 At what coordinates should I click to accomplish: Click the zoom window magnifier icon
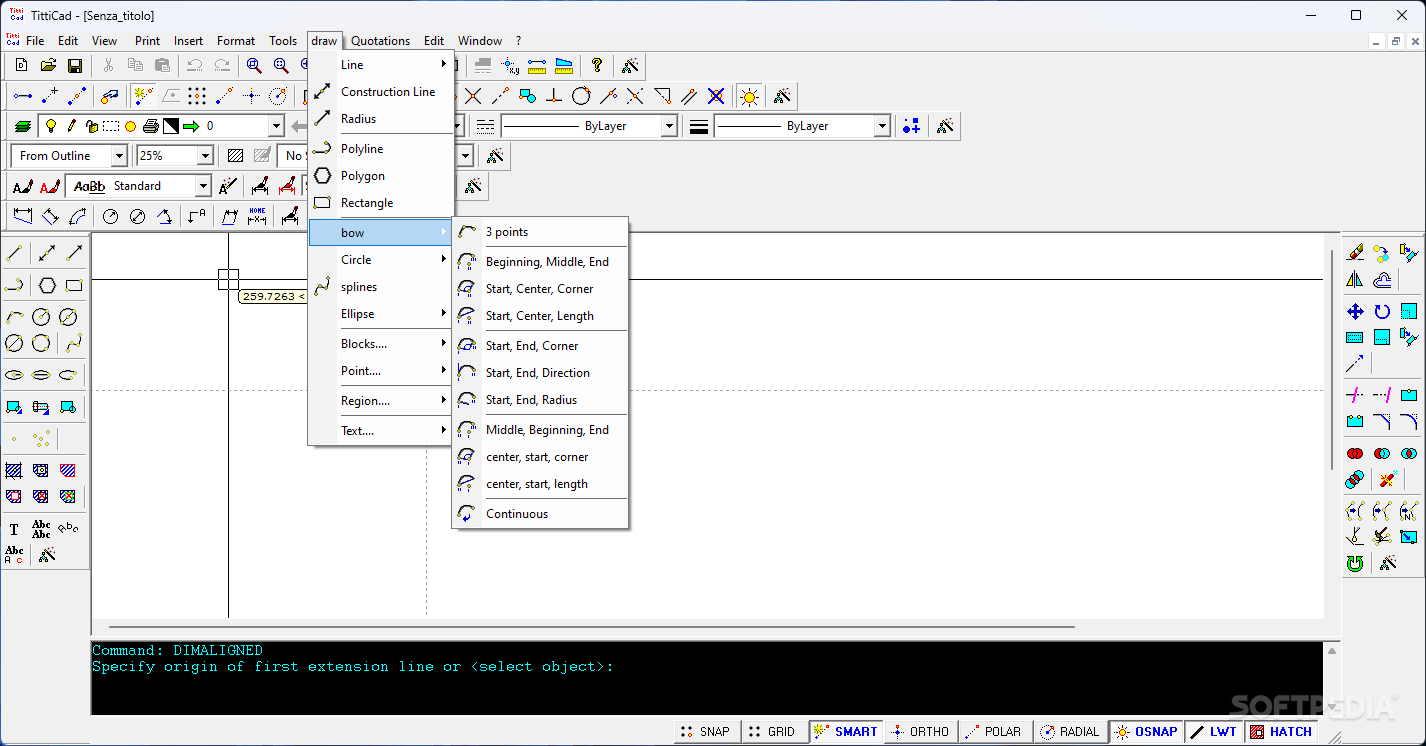[254, 66]
